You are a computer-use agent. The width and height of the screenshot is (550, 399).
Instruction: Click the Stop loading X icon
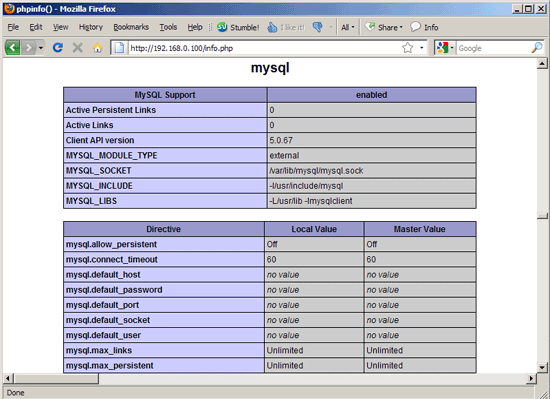[x=78, y=47]
